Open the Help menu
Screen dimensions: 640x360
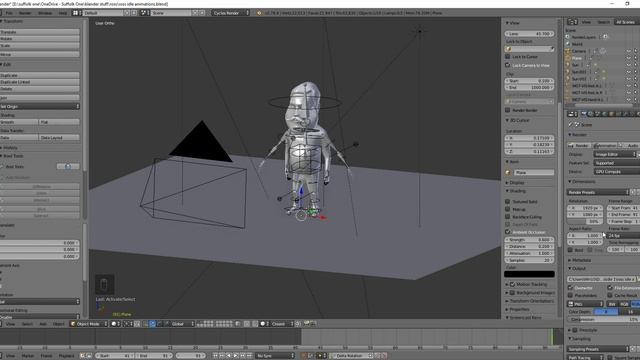click(x=62, y=13)
